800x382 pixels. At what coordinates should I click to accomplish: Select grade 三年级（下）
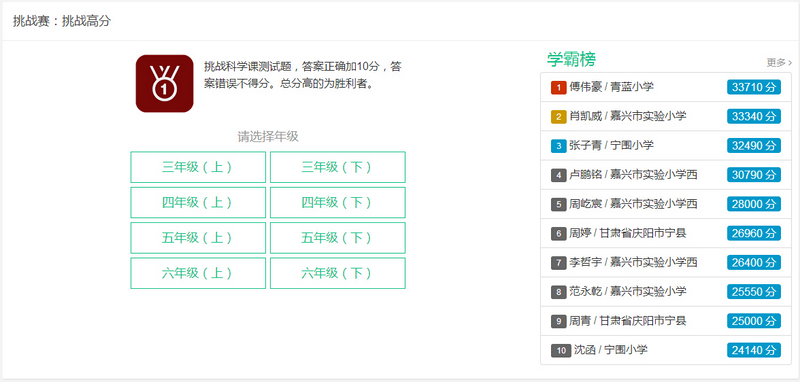[338, 167]
